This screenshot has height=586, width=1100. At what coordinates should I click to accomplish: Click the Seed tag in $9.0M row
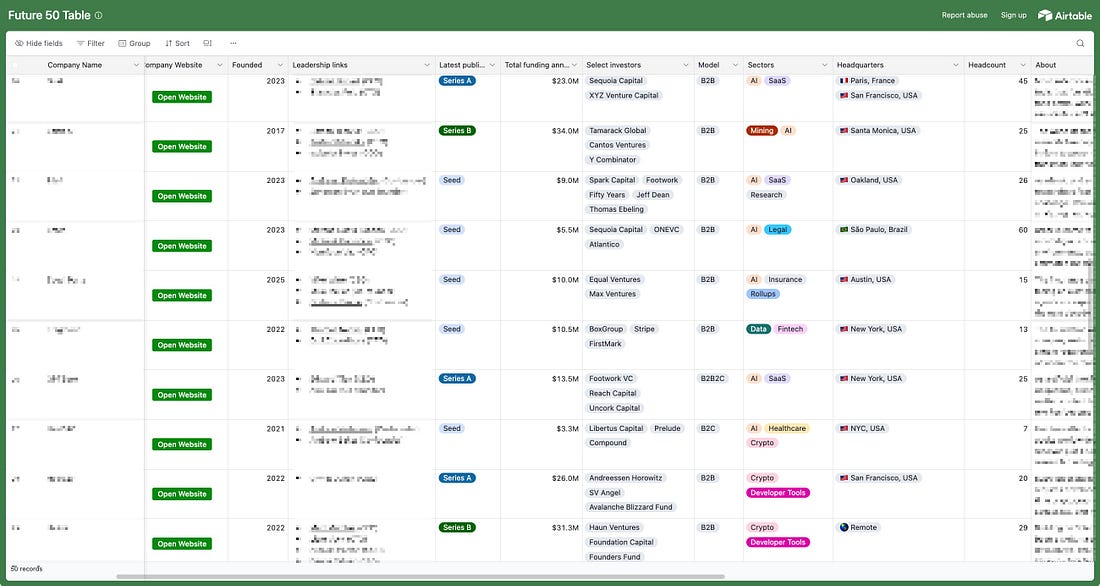click(x=452, y=180)
